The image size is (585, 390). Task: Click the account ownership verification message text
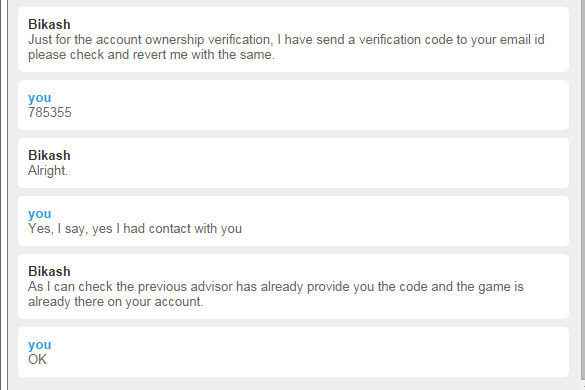[x=286, y=47]
